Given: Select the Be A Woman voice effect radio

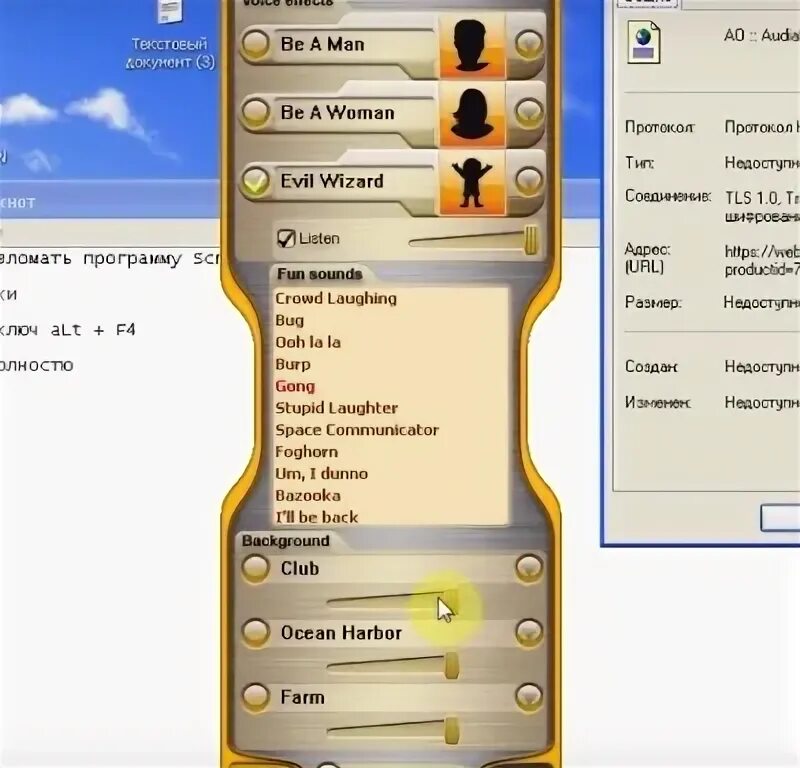Looking at the screenshot, I should [x=256, y=112].
